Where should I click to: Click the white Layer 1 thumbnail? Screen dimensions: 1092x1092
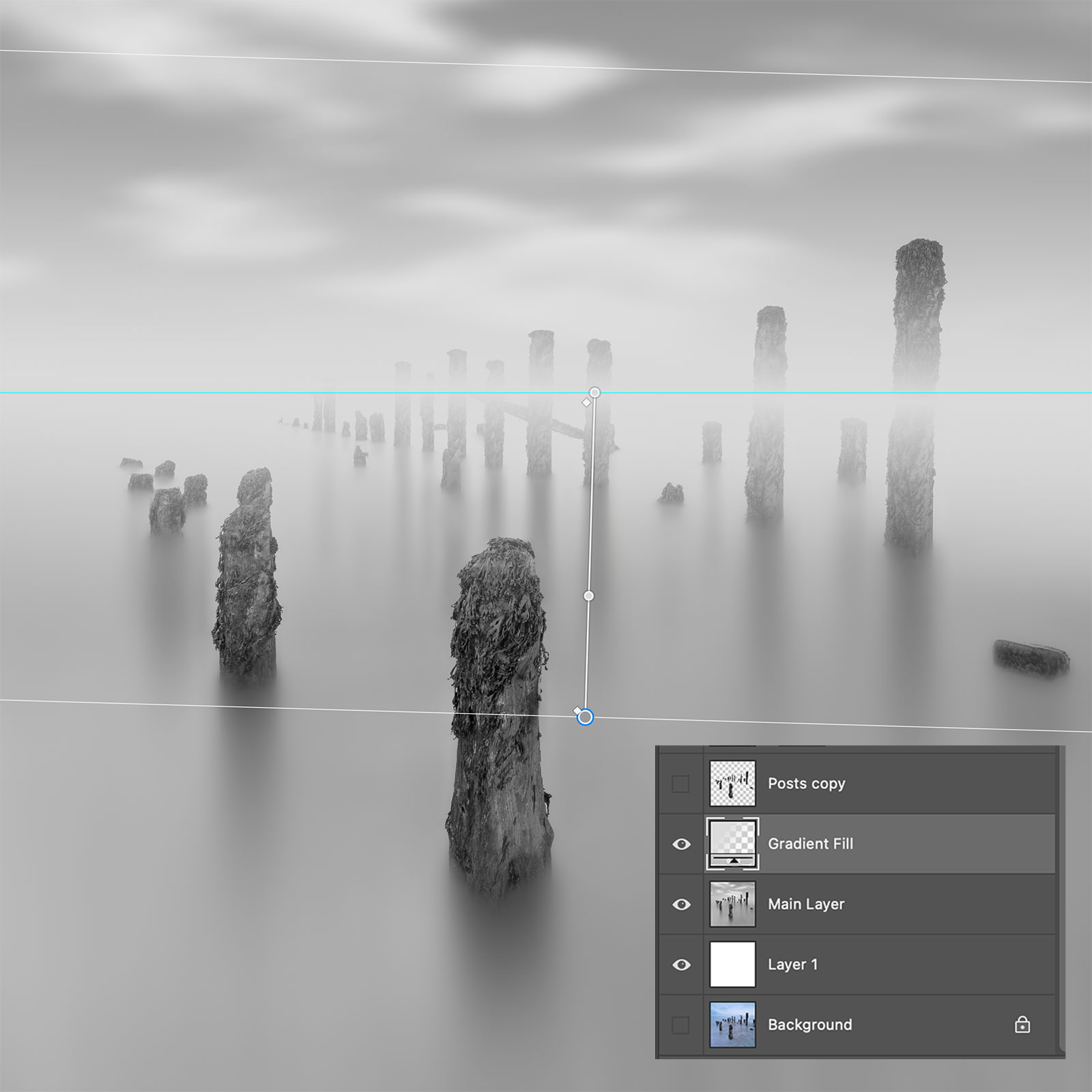(x=732, y=964)
